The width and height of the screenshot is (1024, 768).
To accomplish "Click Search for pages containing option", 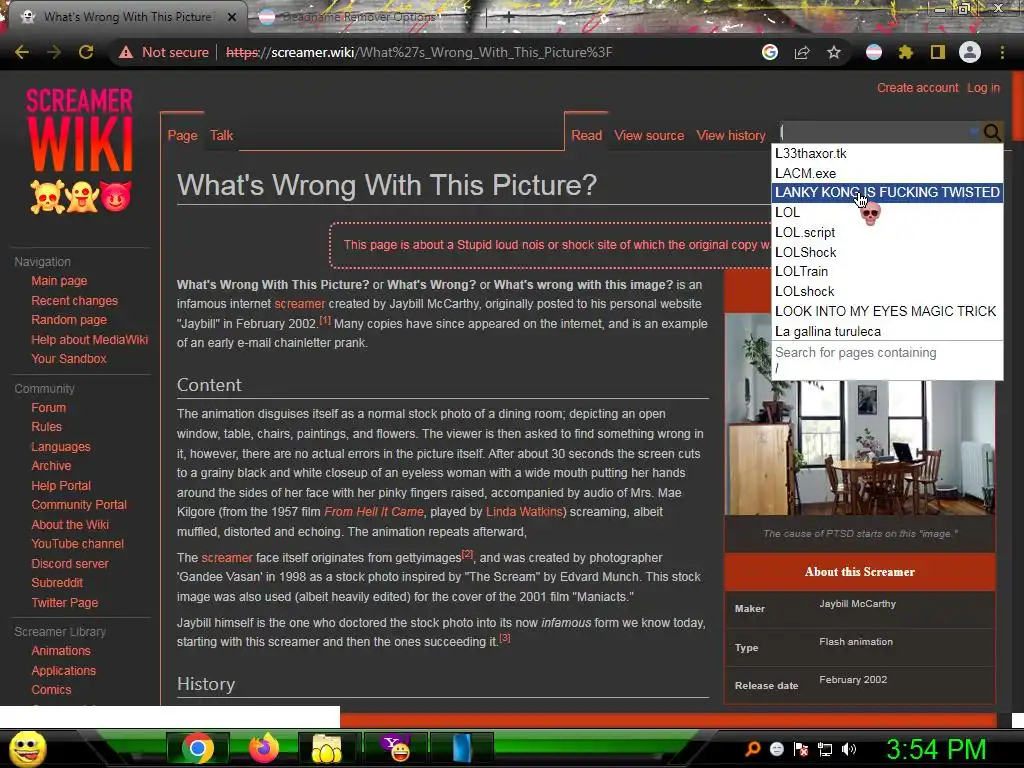I will click(888, 360).
